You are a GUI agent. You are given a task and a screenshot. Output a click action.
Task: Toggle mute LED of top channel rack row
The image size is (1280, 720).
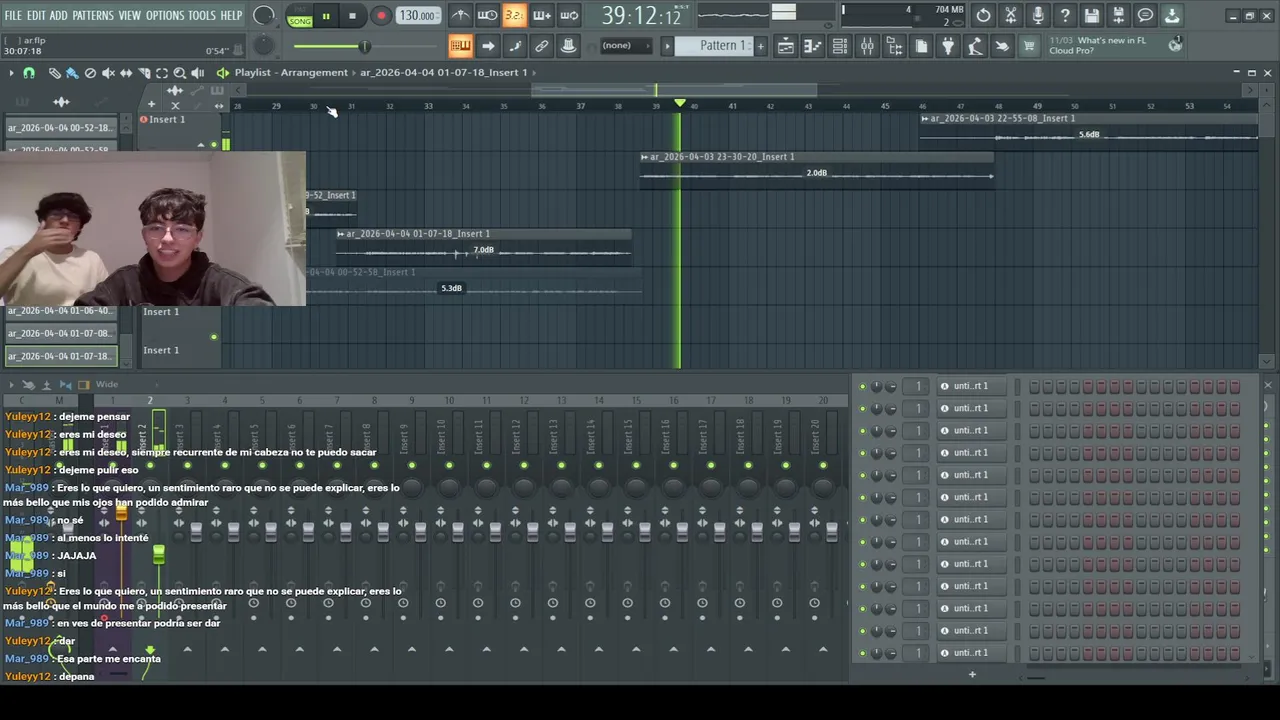pyautogui.click(x=864, y=386)
